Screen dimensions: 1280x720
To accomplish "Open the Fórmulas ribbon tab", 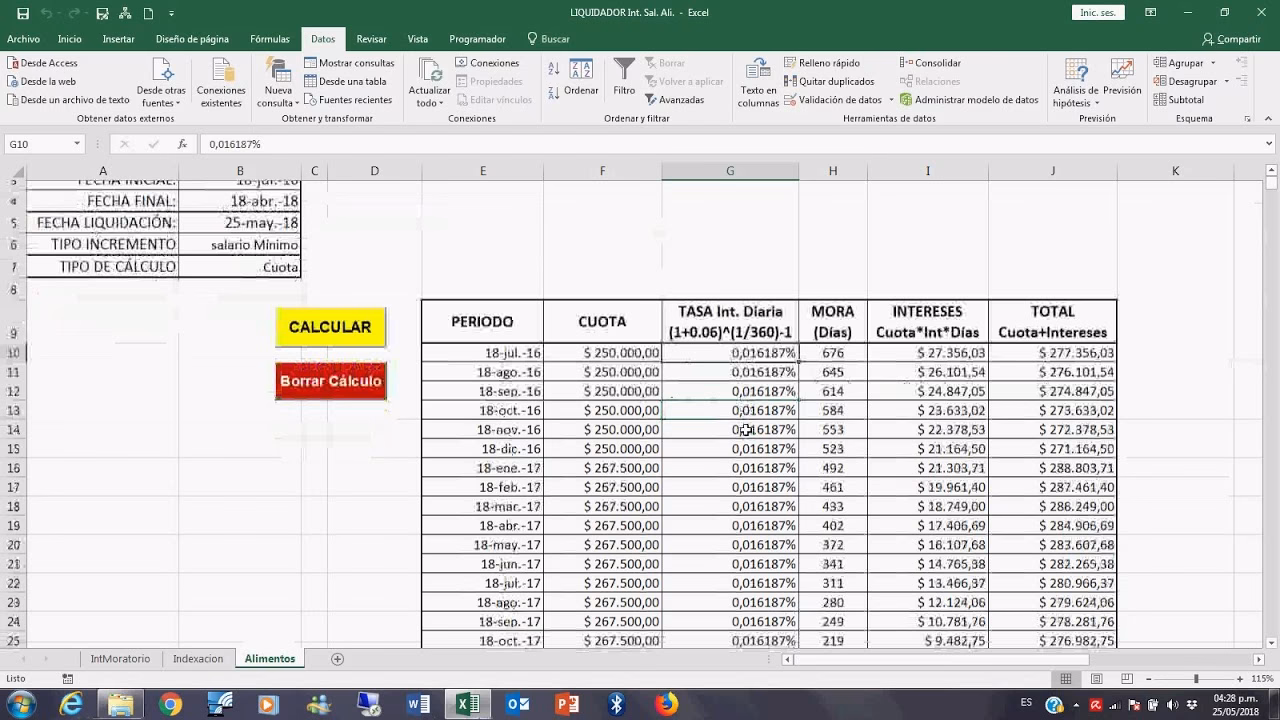I will tap(269, 39).
